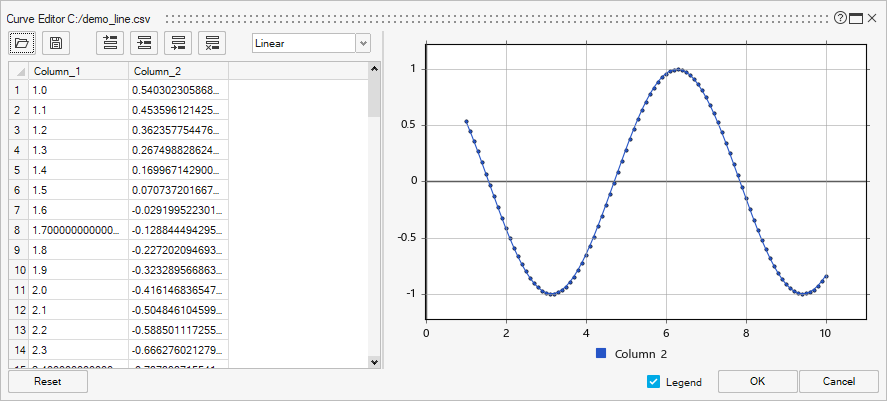Open a curve file with the folder icon

(22, 43)
